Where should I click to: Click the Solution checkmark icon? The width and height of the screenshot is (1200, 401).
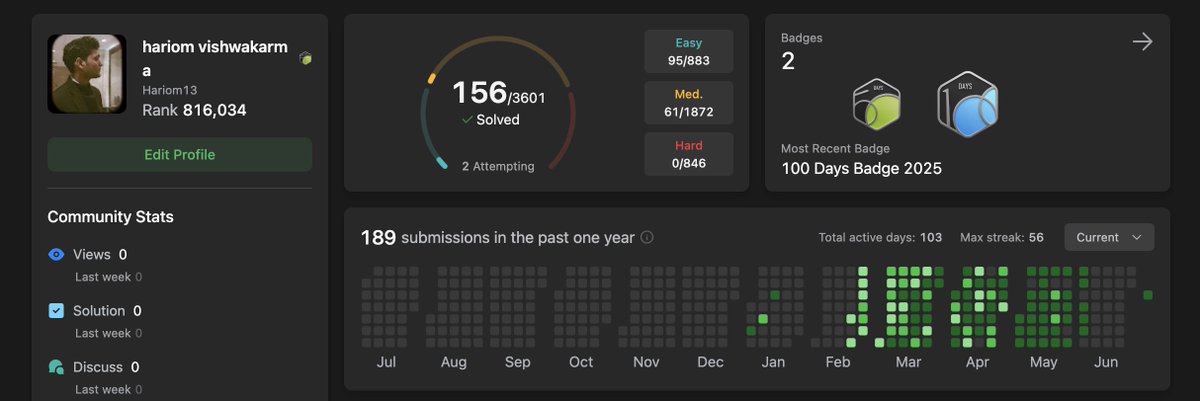click(x=56, y=311)
